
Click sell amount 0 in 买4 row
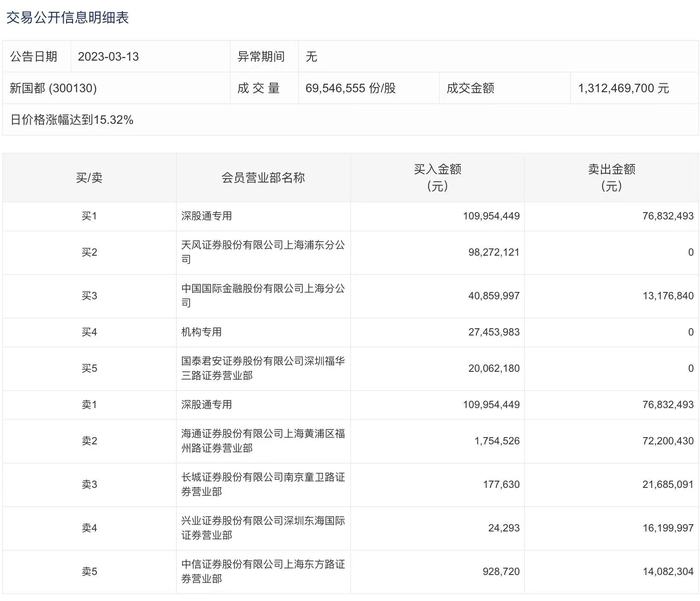tap(691, 332)
